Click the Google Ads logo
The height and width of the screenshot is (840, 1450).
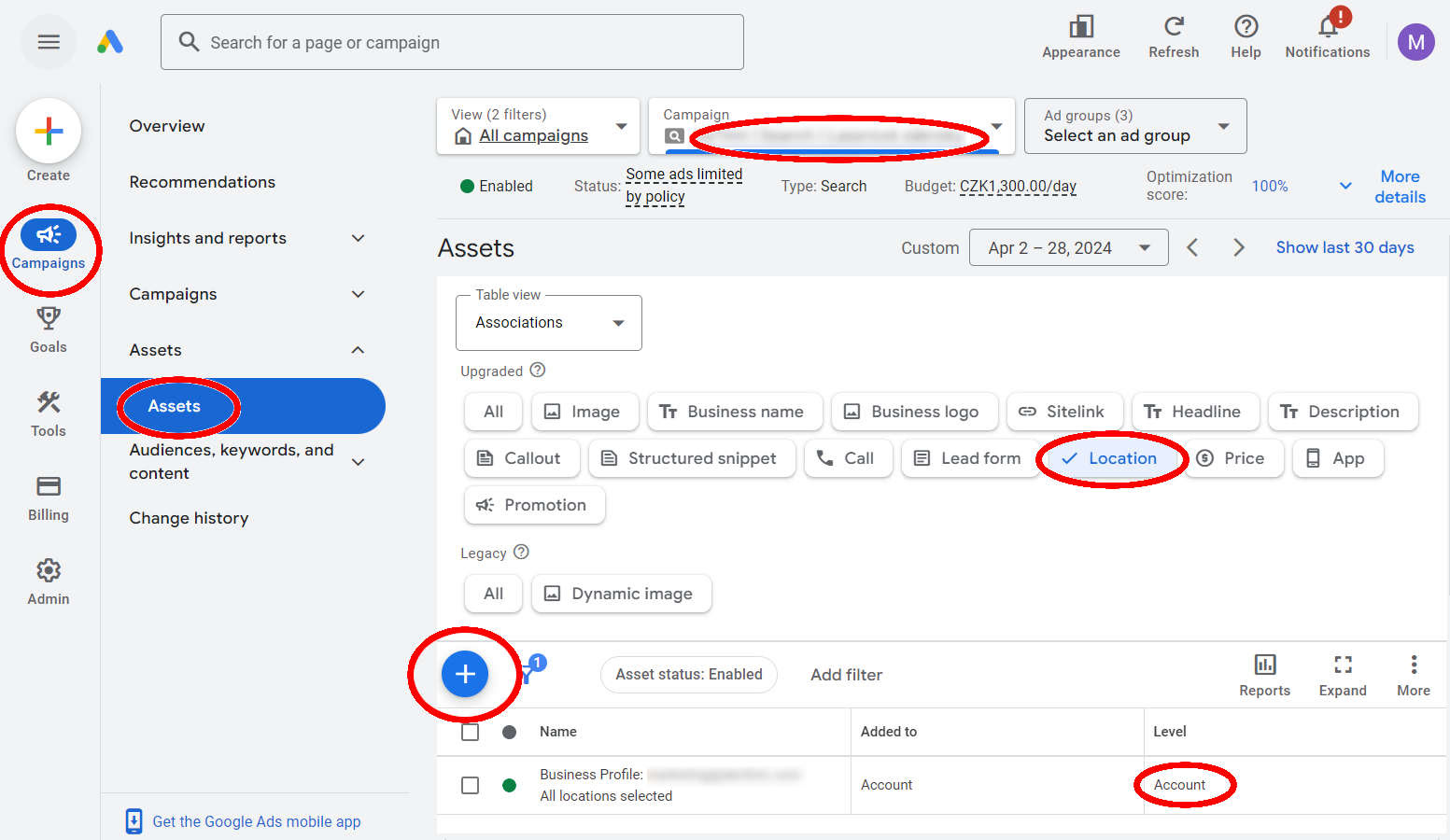pyautogui.click(x=110, y=42)
